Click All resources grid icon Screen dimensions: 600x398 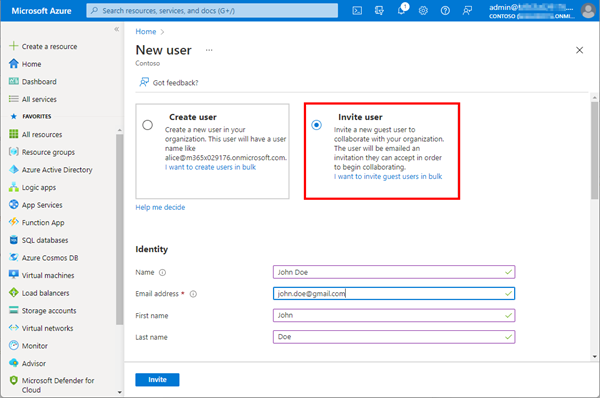coord(13,134)
